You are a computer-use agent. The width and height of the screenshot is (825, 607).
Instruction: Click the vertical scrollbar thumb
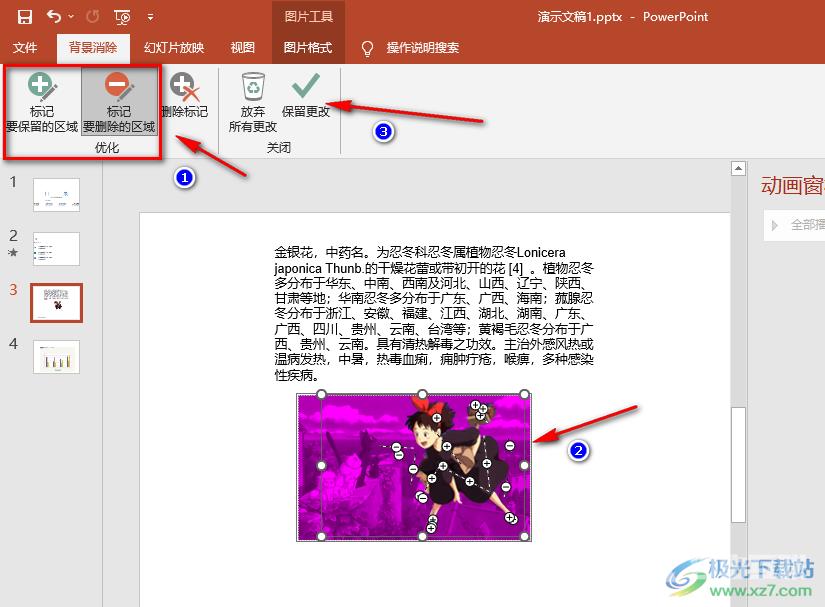point(739,464)
